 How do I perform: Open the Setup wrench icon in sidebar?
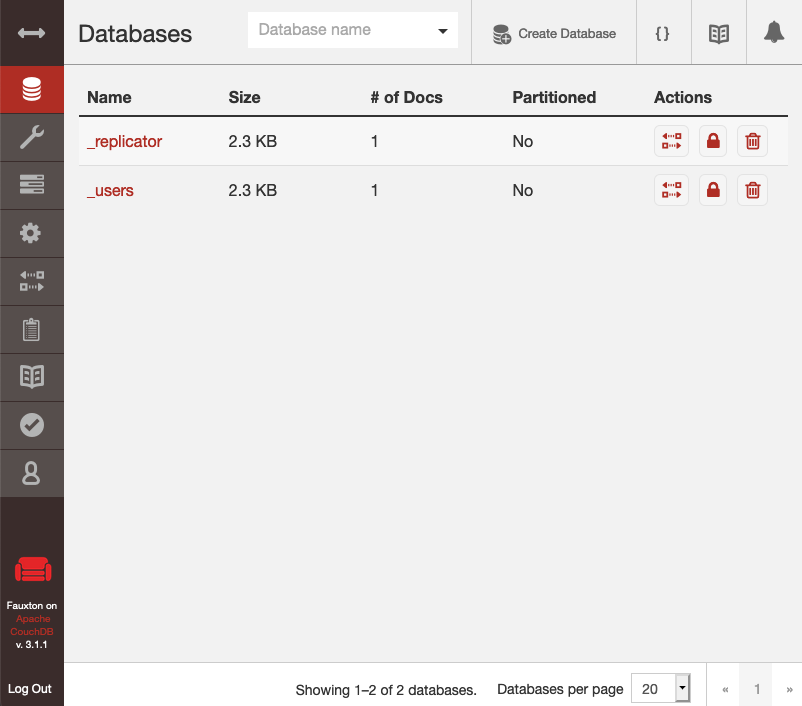click(x=31, y=138)
